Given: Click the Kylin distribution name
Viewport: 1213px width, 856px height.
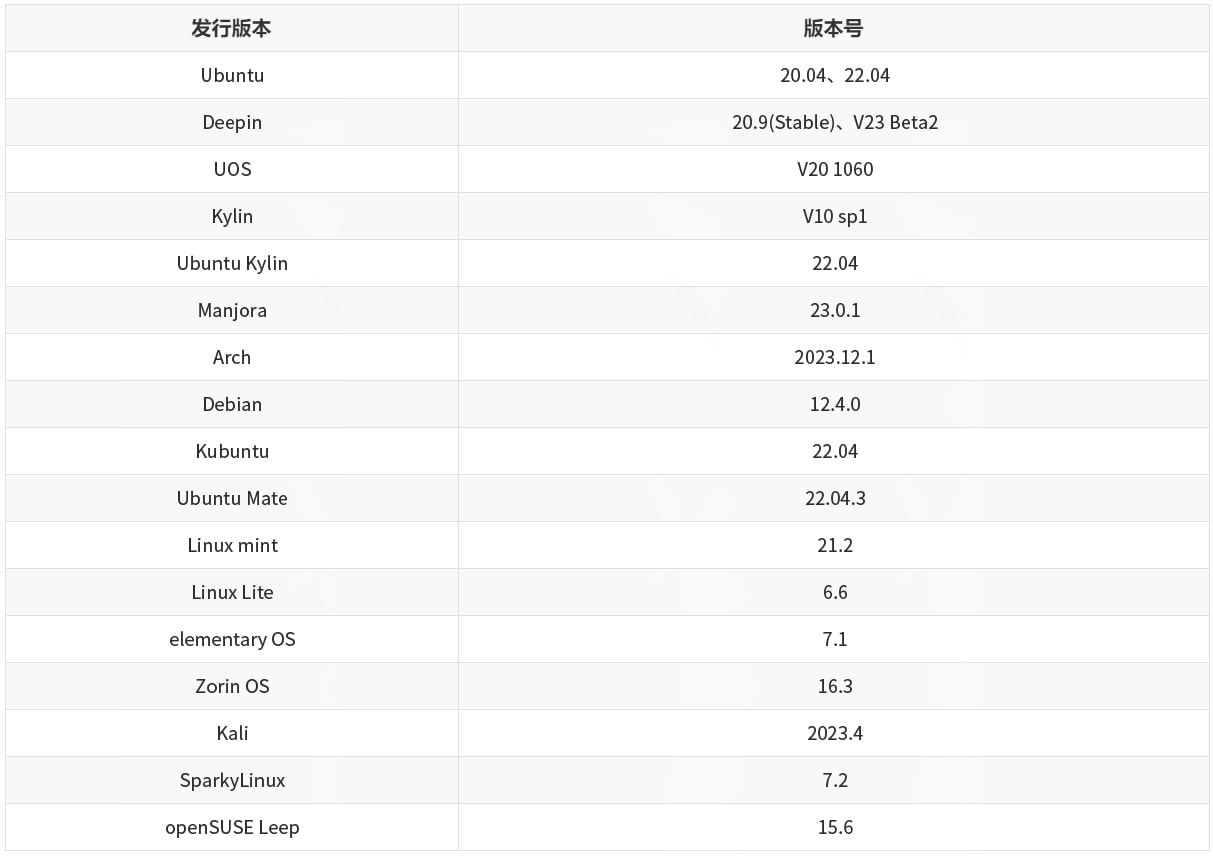Looking at the screenshot, I should pyautogui.click(x=232, y=216).
